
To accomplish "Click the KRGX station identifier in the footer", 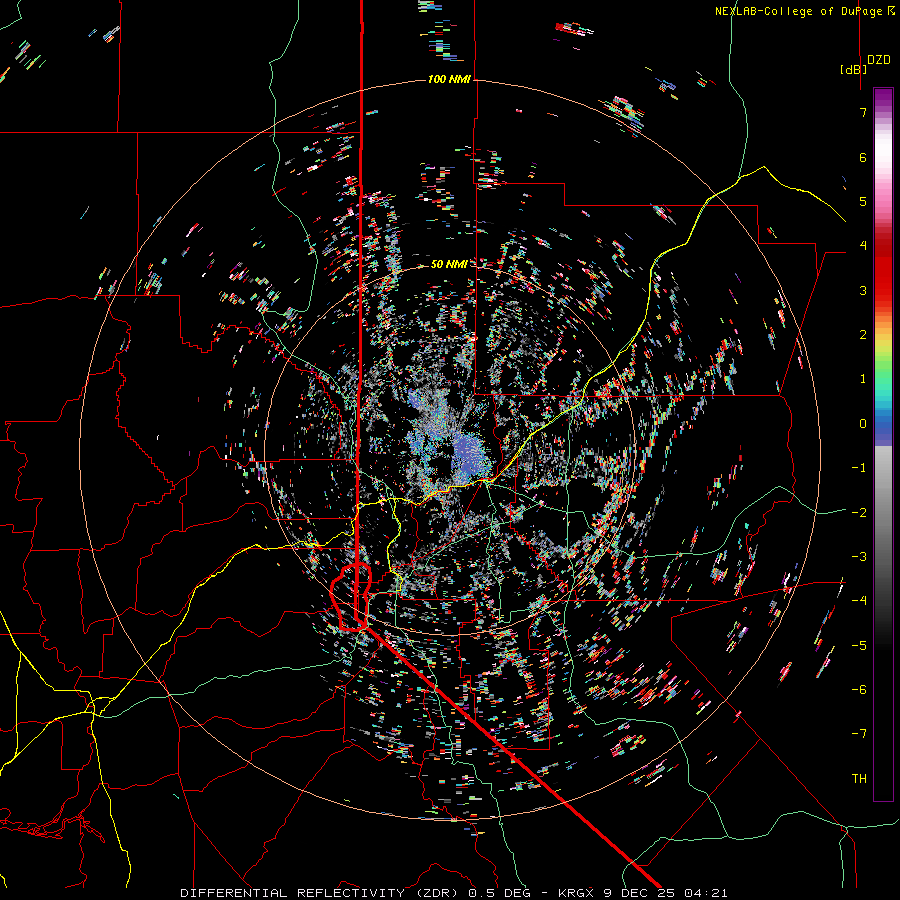I will coord(576,893).
